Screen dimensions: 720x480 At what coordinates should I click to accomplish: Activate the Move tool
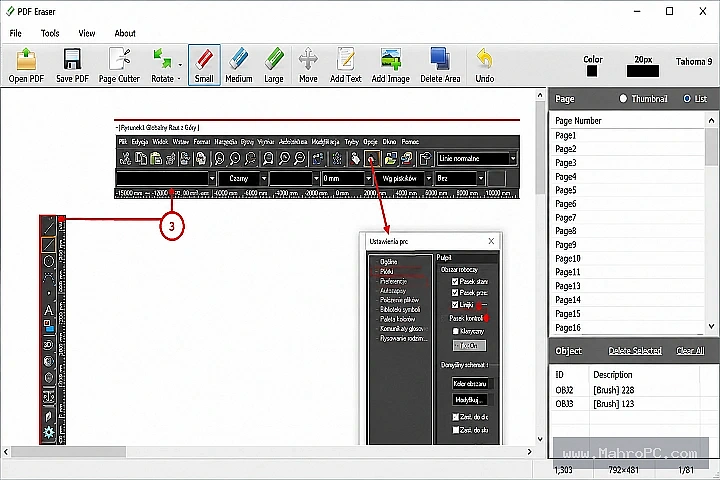tap(308, 65)
